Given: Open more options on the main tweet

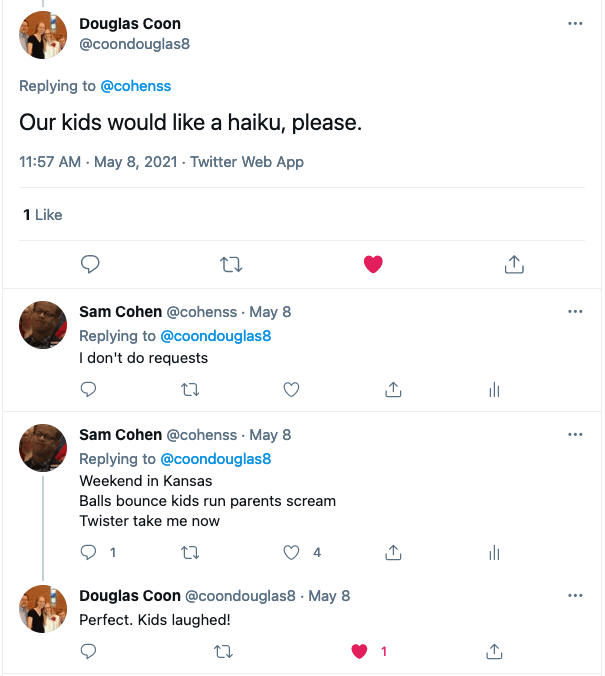Looking at the screenshot, I should pyautogui.click(x=575, y=24).
